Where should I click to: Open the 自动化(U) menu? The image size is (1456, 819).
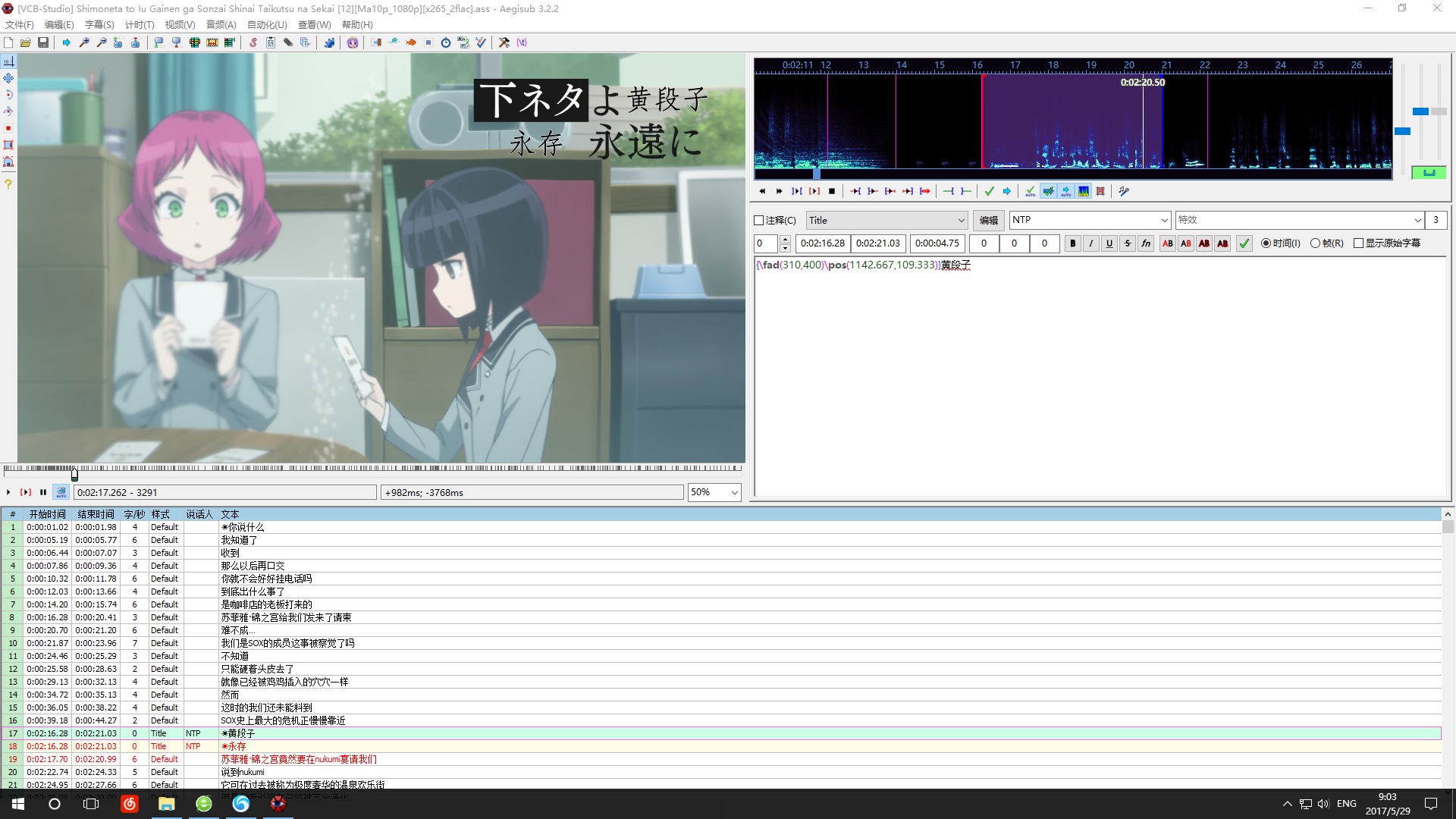point(267,25)
